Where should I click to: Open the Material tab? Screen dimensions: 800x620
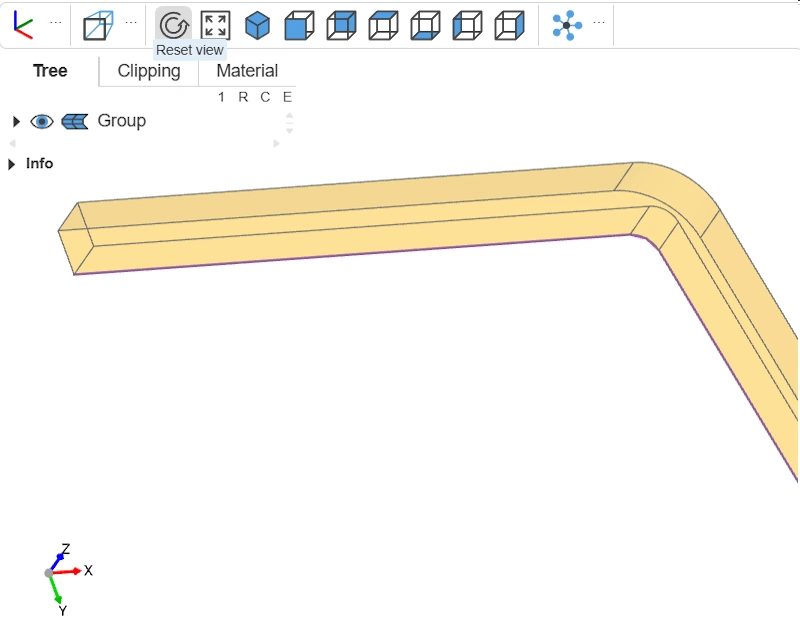[x=247, y=71]
